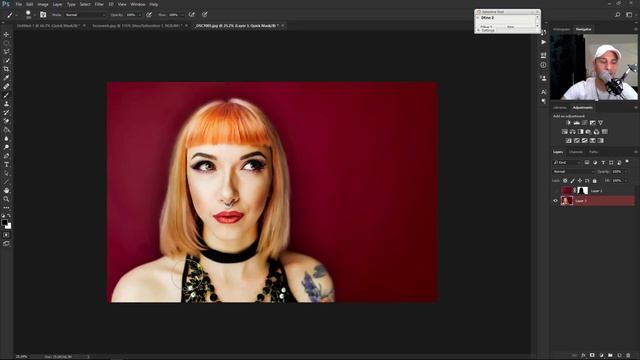640x360 pixels.
Task: Open the Image menu
Action: point(43,4)
